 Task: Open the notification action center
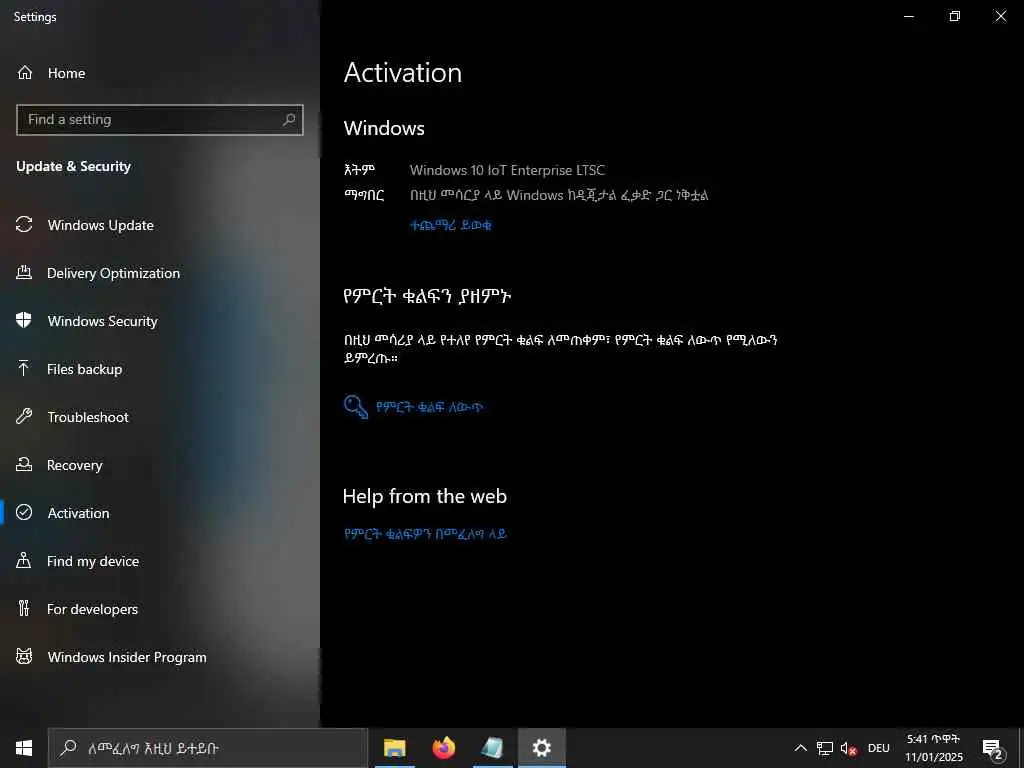click(993, 748)
